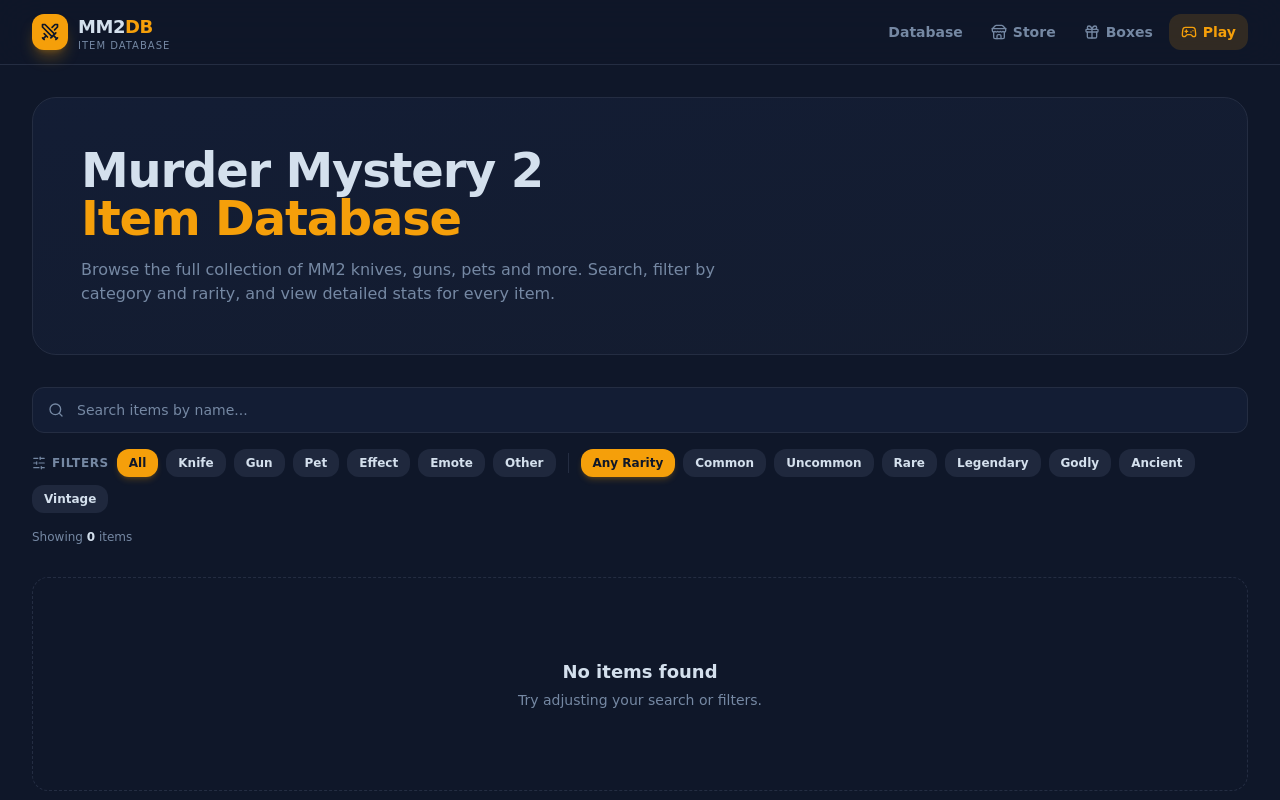The width and height of the screenshot is (1280, 800).
Task: Click the FILTERS label text
Action: [80, 463]
